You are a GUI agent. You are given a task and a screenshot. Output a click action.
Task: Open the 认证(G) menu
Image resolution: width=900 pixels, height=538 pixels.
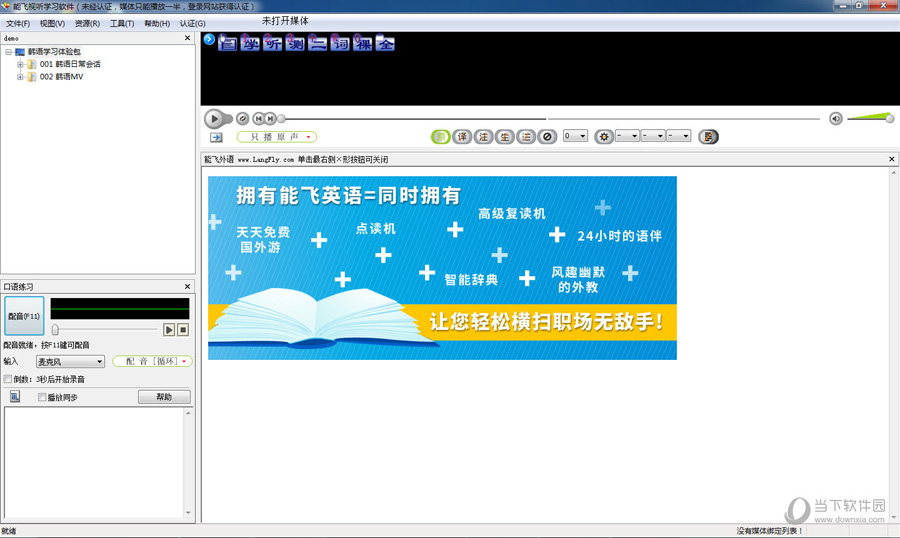pos(192,24)
